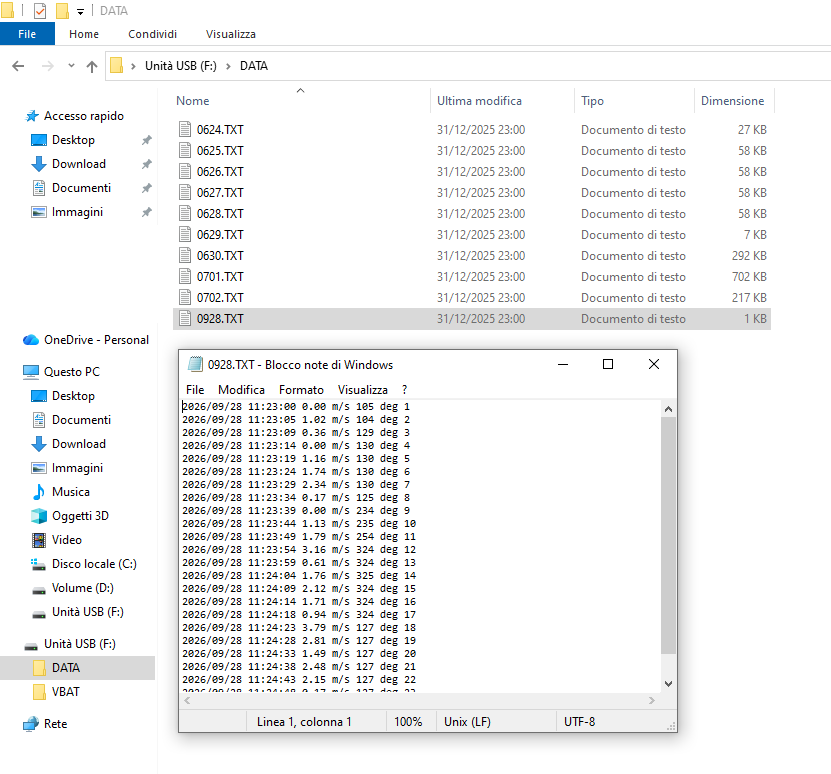Unpin Desktop from Accesso rapido pin
Viewport: 831px width, 774px height.
coord(147,140)
